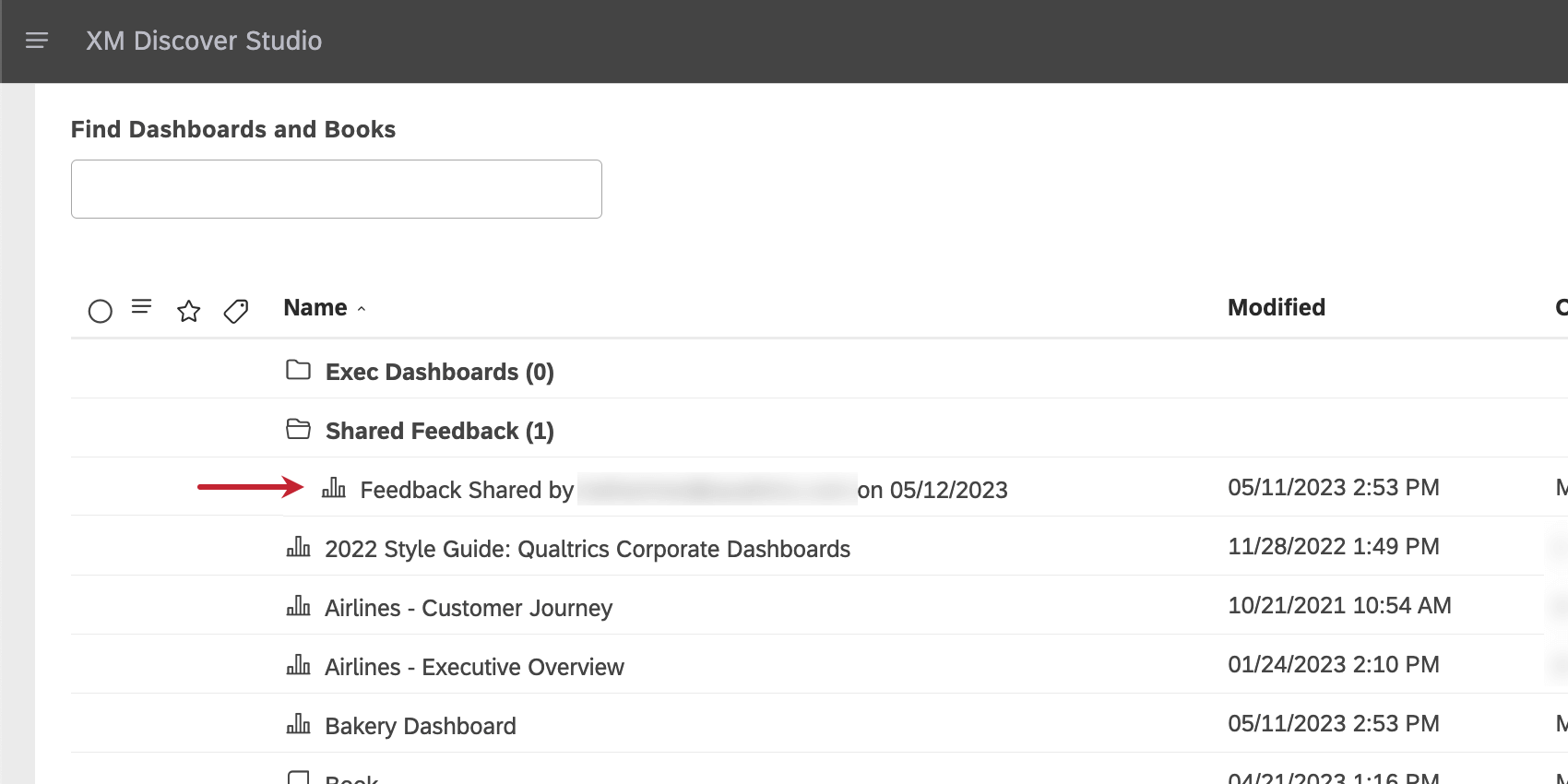Image resolution: width=1568 pixels, height=784 pixels.
Task: Click the labels tag column icon
Action: (x=236, y=311)
